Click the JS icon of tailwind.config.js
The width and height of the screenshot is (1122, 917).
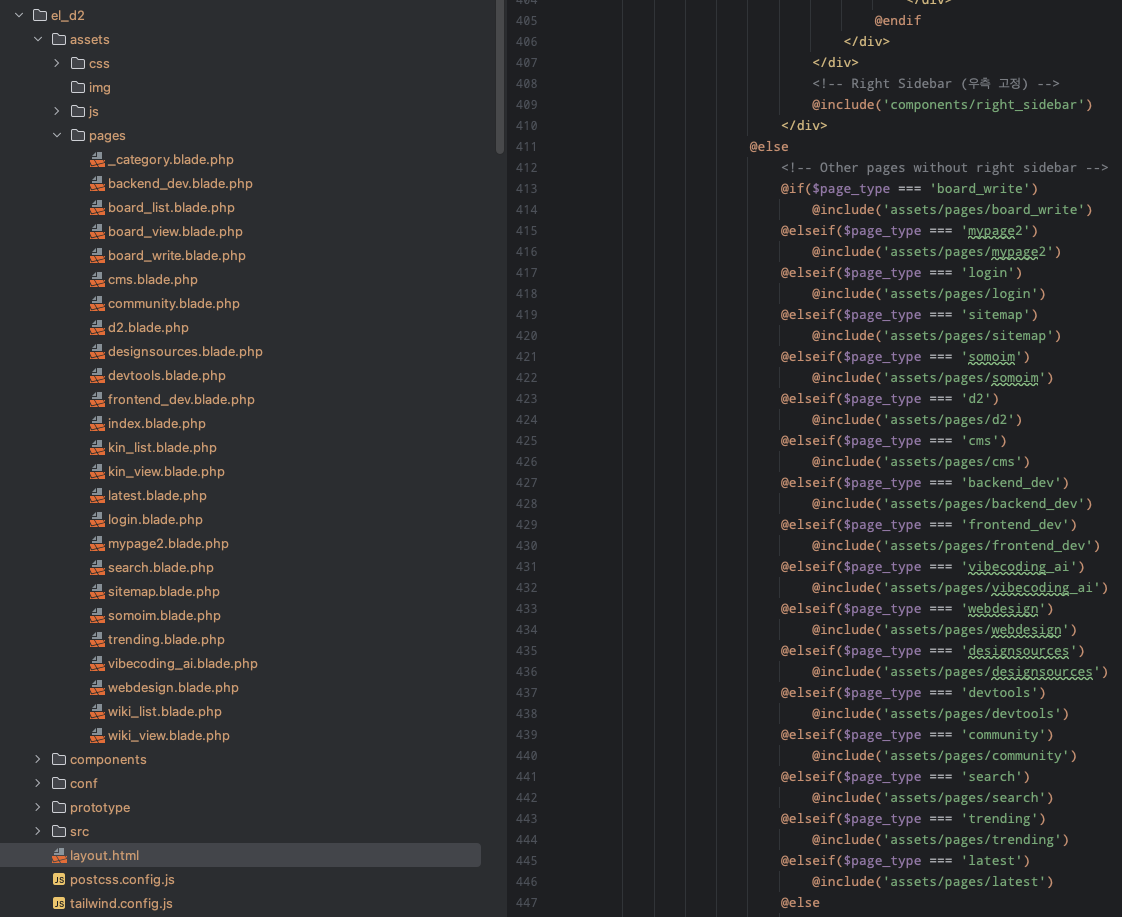[x=59, y=904]
